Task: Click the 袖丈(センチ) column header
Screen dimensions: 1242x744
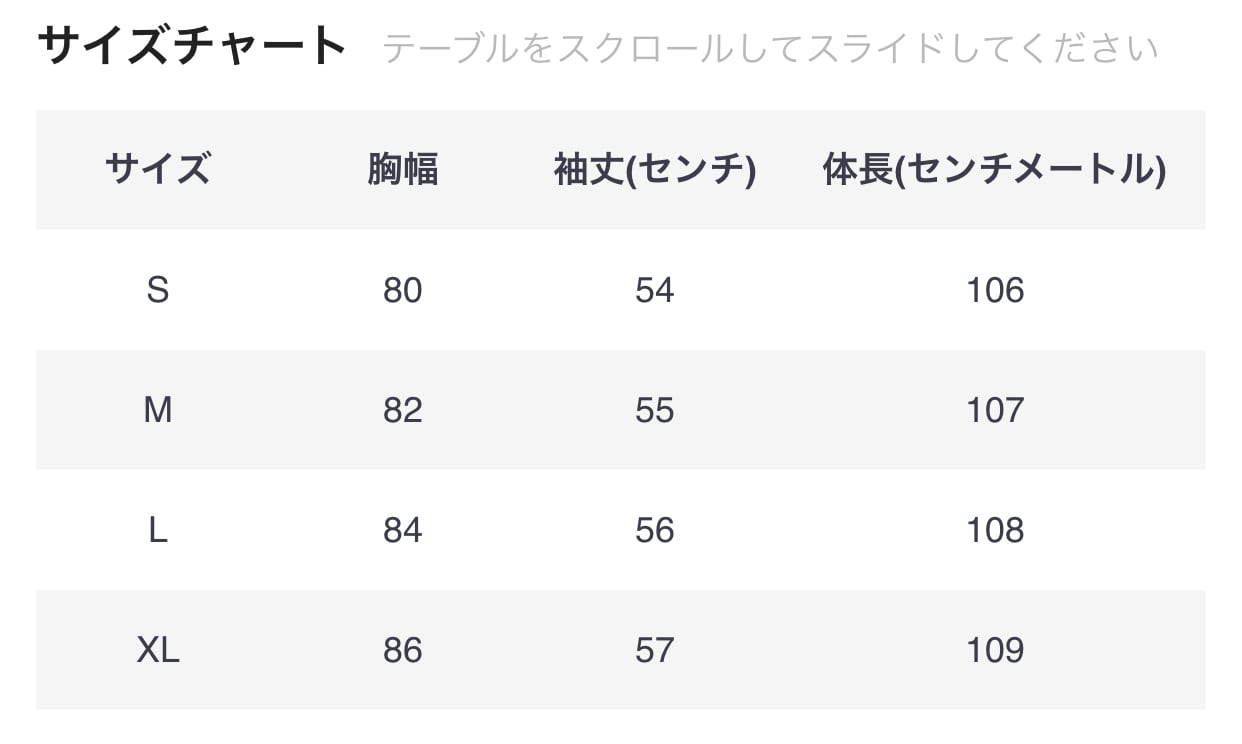Action: 655,170
